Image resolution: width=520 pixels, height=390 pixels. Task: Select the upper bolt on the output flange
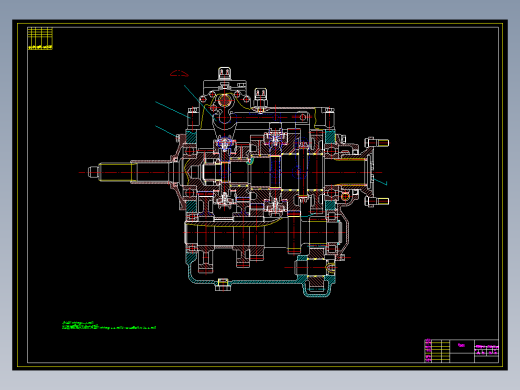point(377,143)
